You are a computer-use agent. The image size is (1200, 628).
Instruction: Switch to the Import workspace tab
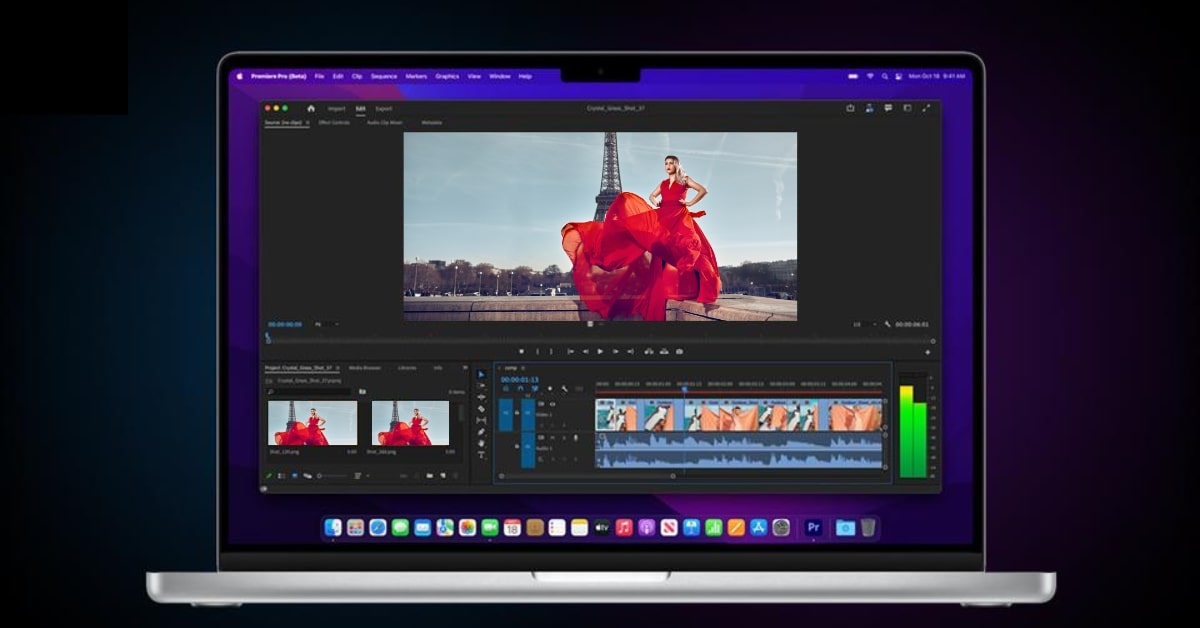[337, 108]
